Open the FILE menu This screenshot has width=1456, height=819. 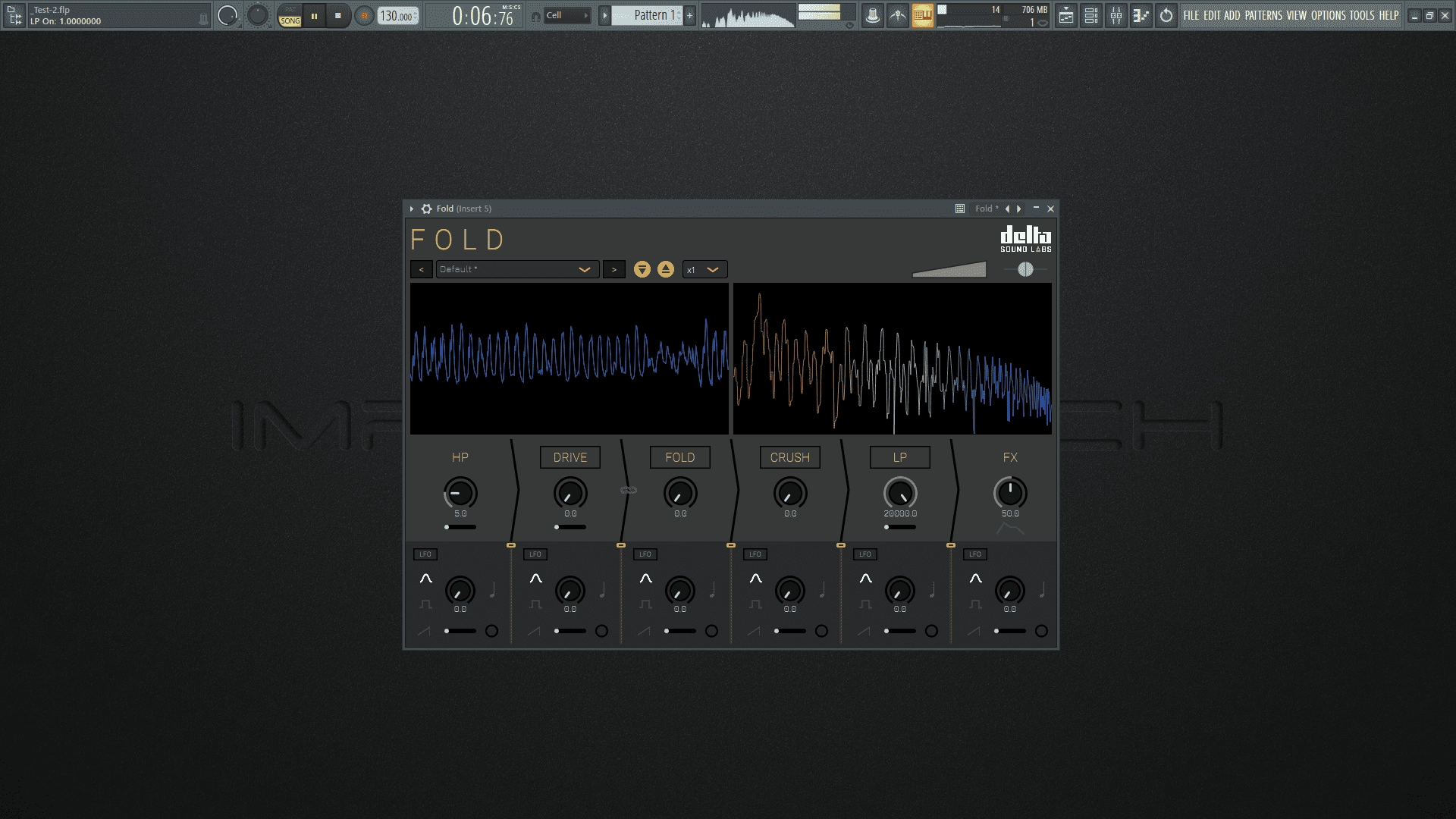pos(1191,15)
